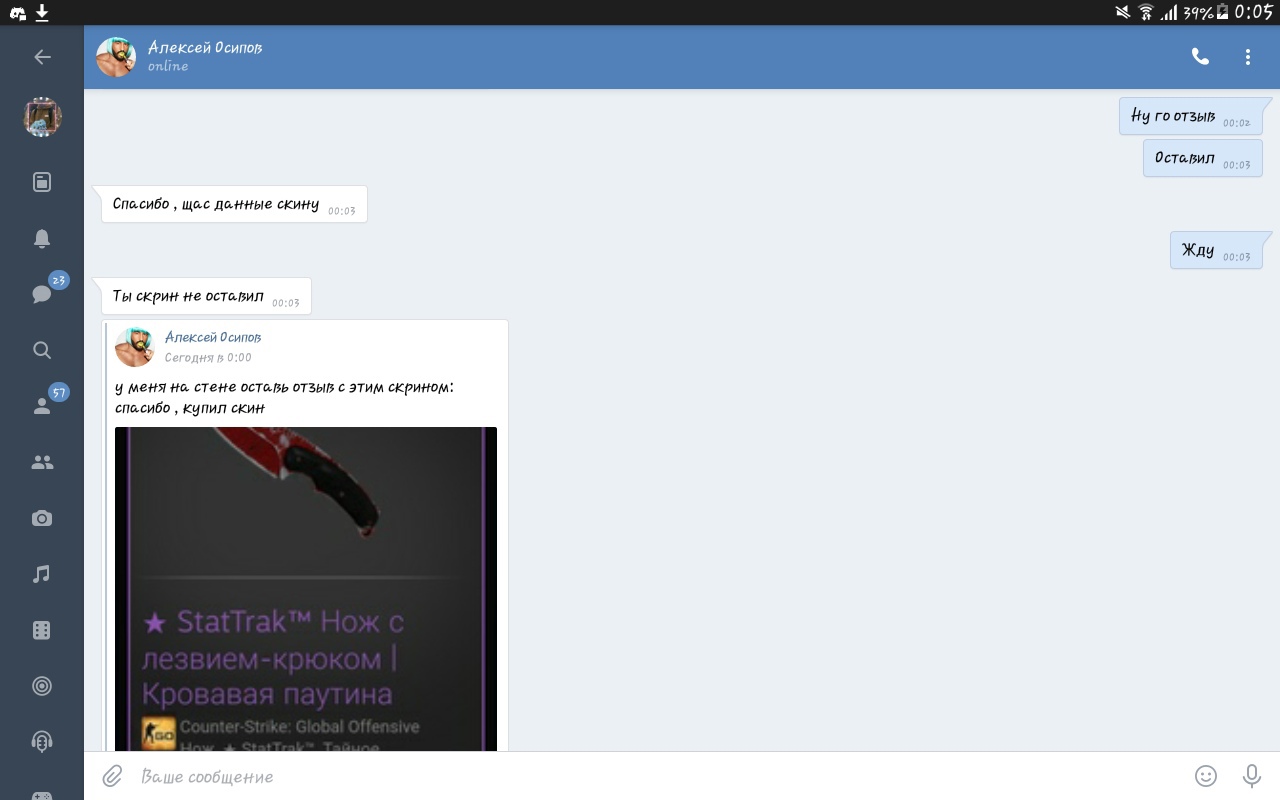Open the video film icon
This screenshot has height=800, width=1280.
click(42, 630)
